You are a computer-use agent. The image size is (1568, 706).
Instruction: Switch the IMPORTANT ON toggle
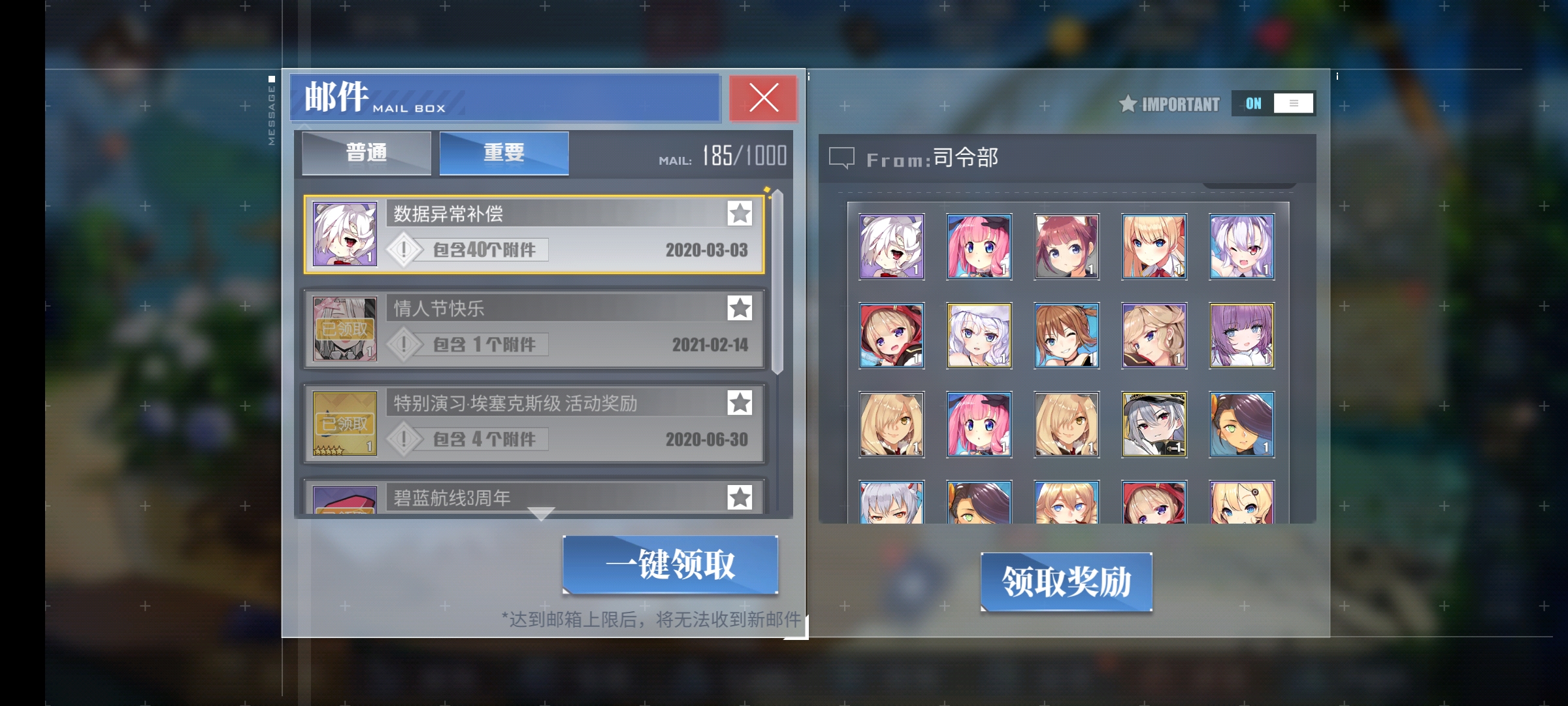(x=1273, y=103)
